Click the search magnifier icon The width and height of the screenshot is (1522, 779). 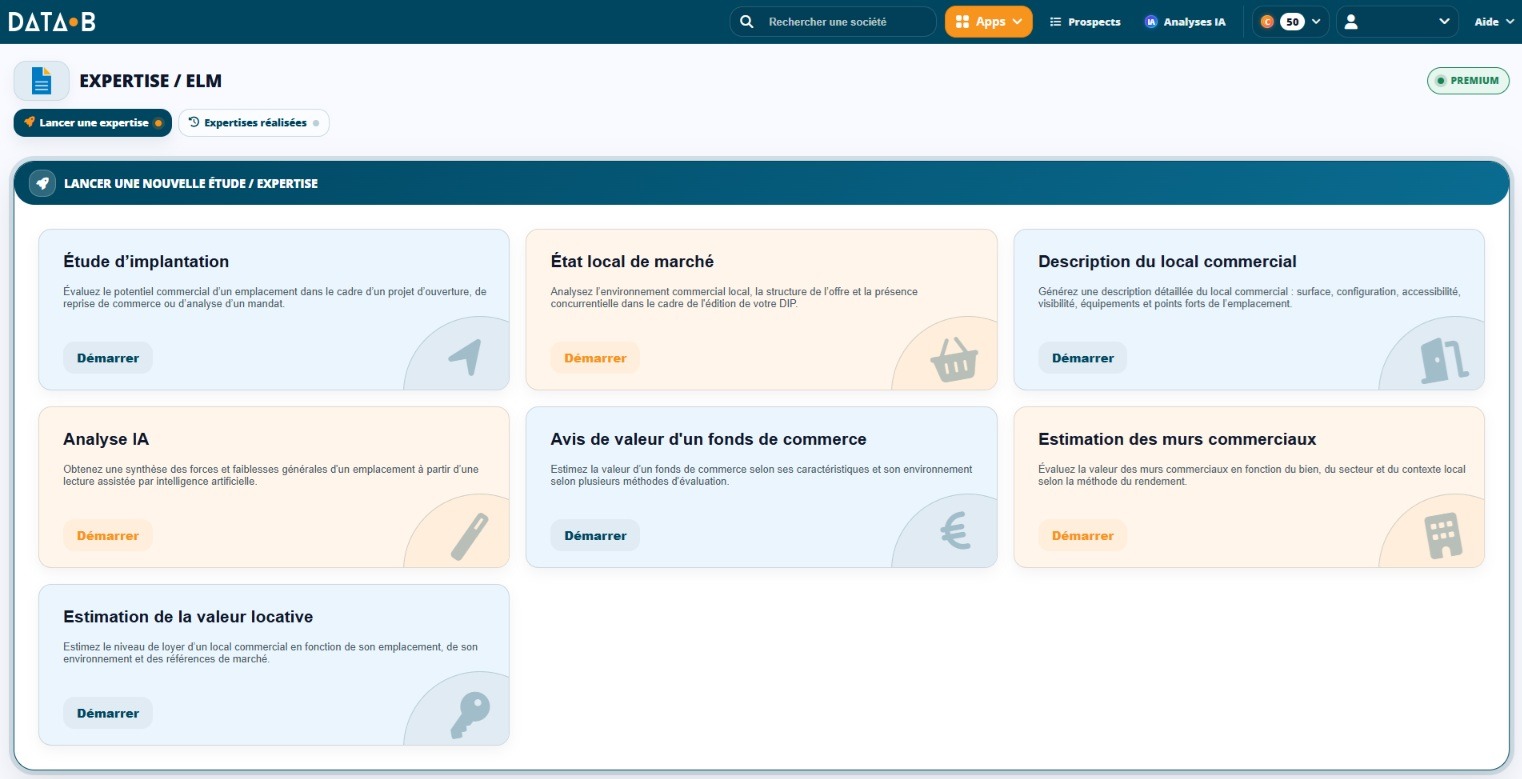pos(747,21)
